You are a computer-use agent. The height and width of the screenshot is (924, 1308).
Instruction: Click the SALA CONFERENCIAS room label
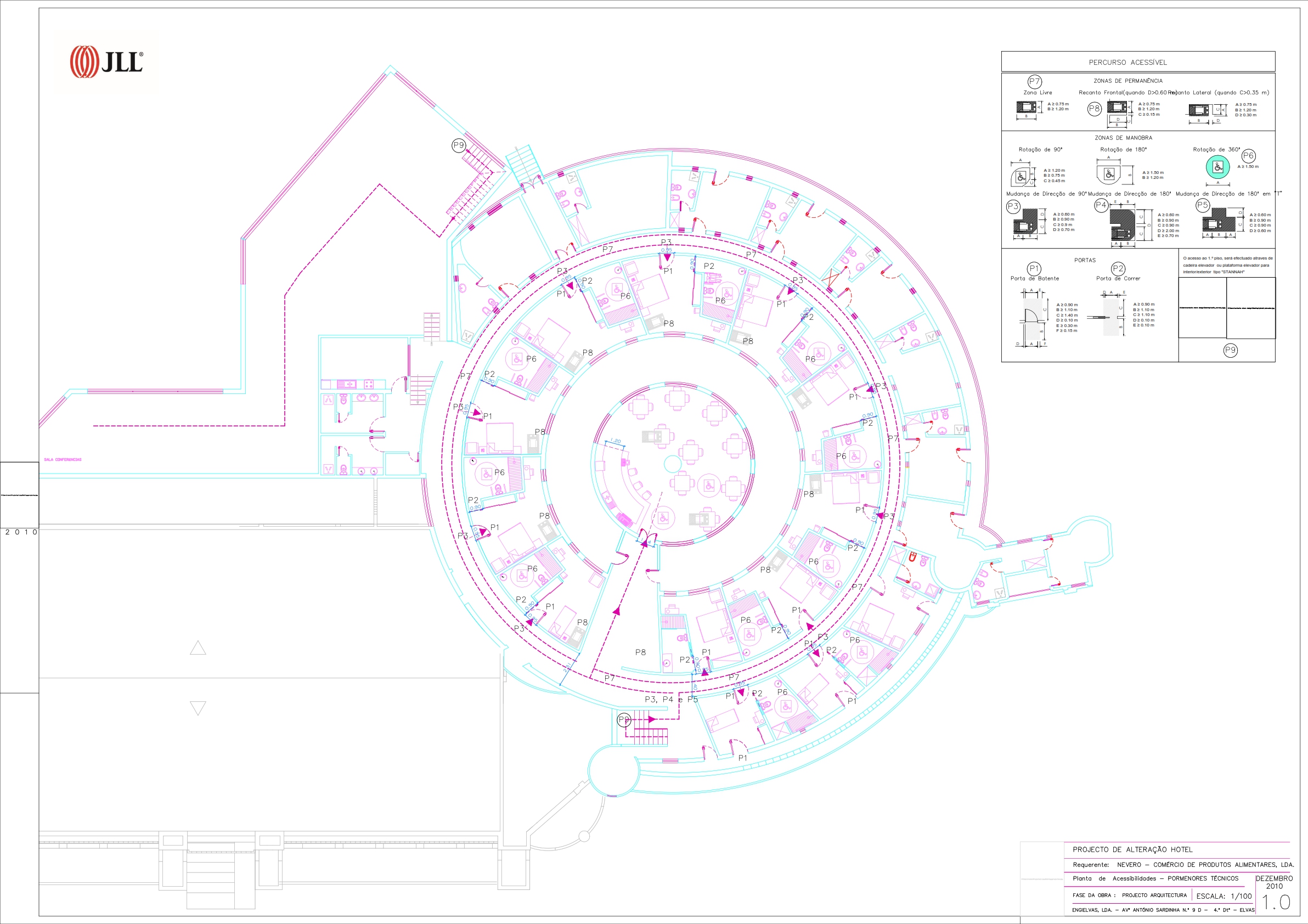[x=63, y=460]
